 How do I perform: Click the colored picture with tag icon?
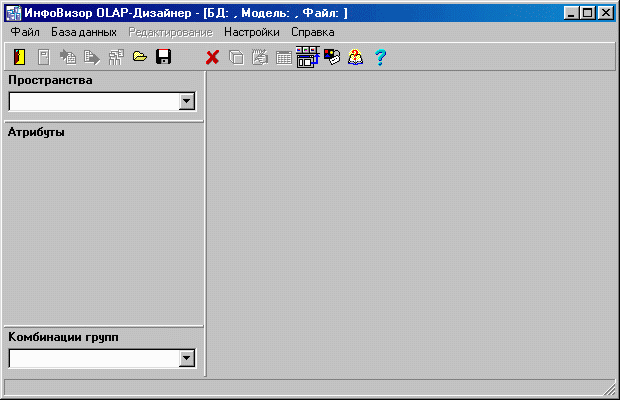(332, 57)
